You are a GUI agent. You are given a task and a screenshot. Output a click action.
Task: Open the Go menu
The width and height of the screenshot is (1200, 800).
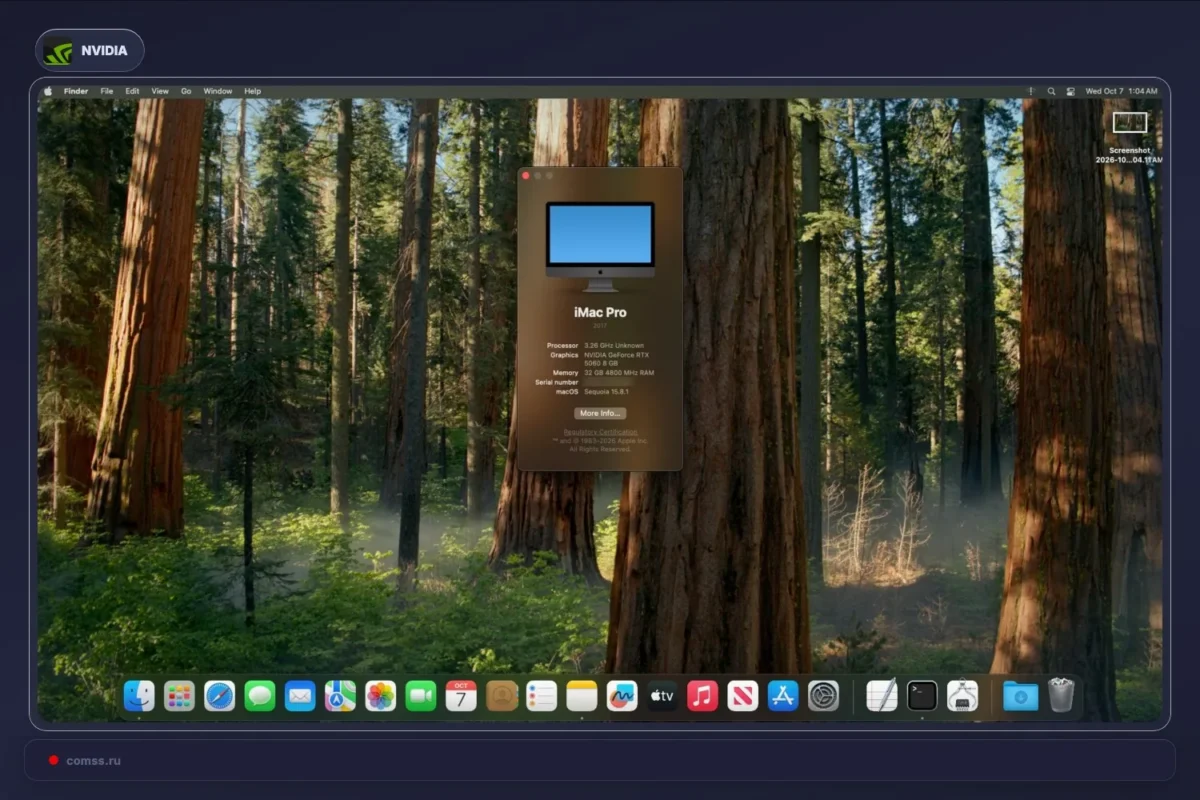click(186, 91)
